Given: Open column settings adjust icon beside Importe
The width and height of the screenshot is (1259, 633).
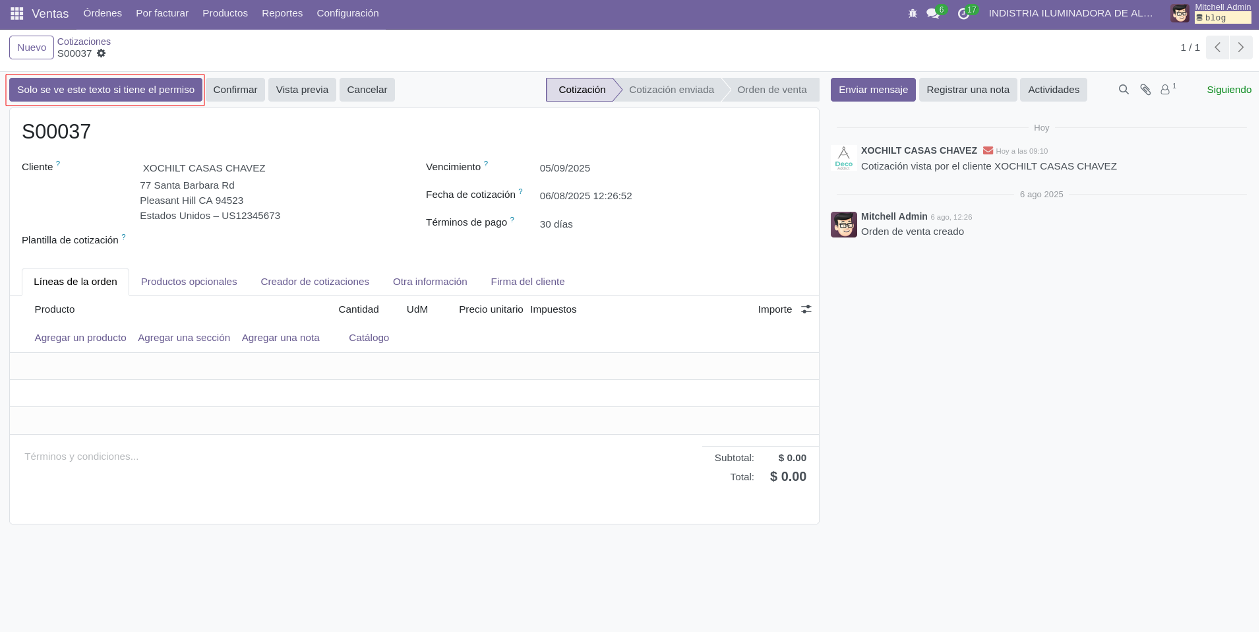Looking at the screenshot, I should [806, 310].
